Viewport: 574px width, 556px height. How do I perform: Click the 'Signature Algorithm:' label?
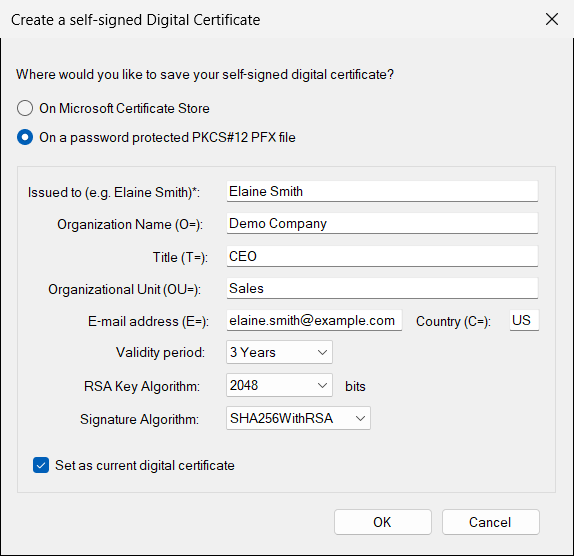point(139,419)
